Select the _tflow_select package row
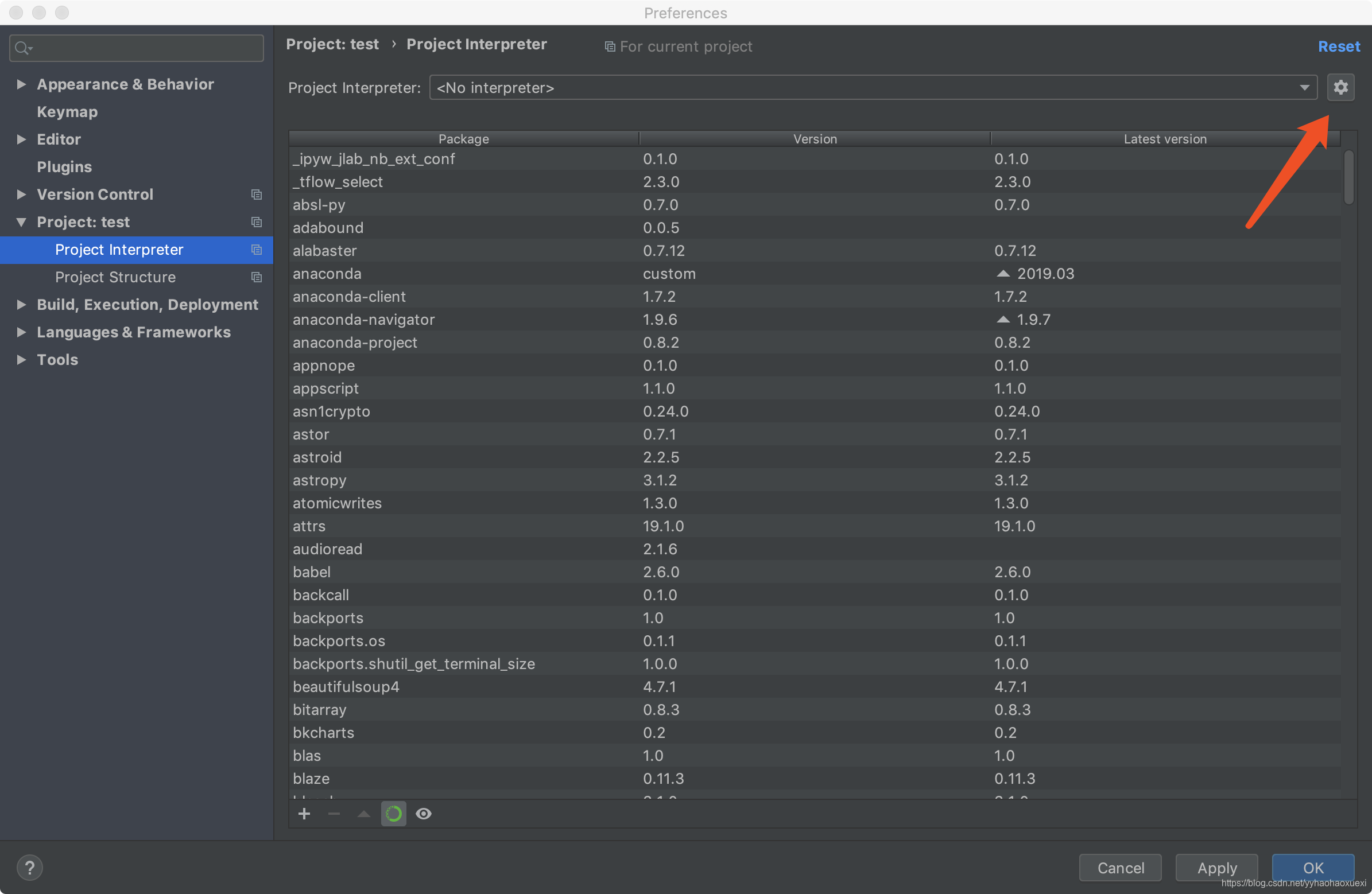1372x894 pixels. pyautogui.click(x=815, y=181)
